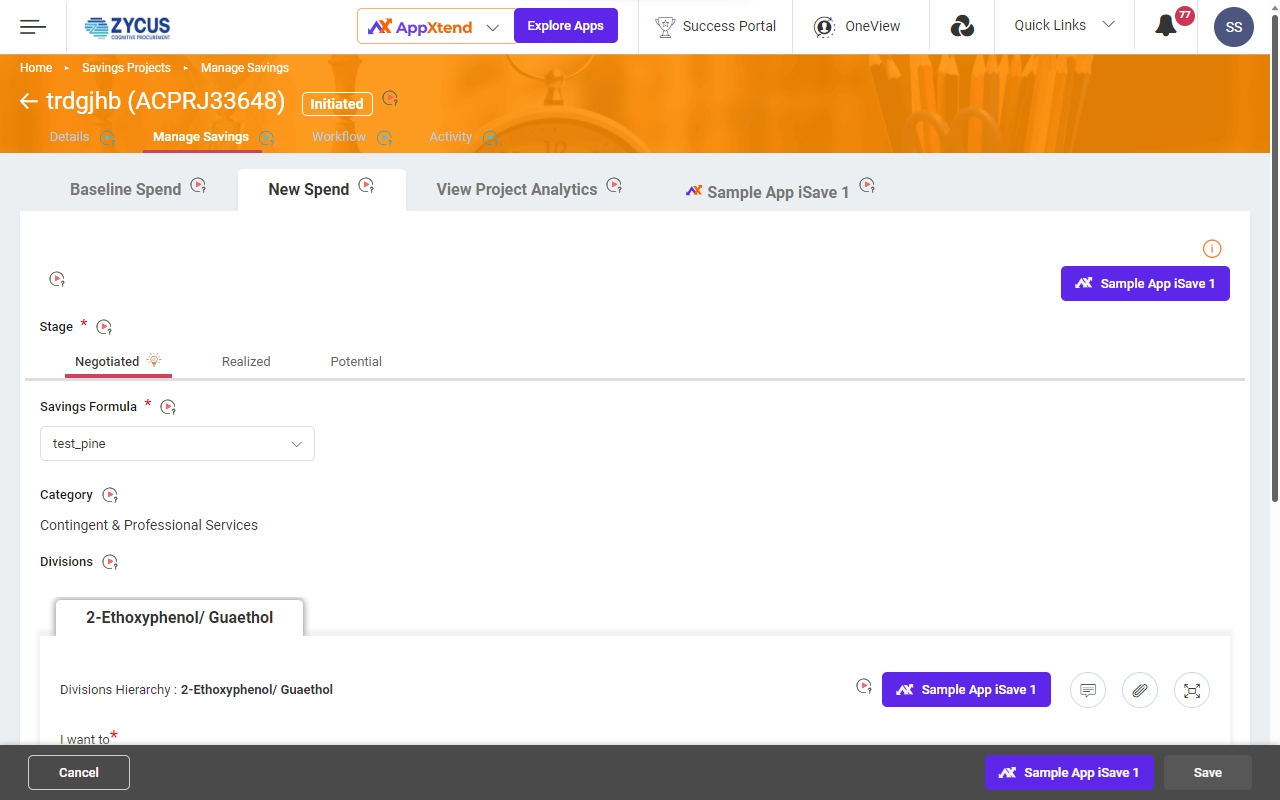Open the SS user profile avatar
Viewport: 1280px width, 800px height.
[x=1234, y=27]
